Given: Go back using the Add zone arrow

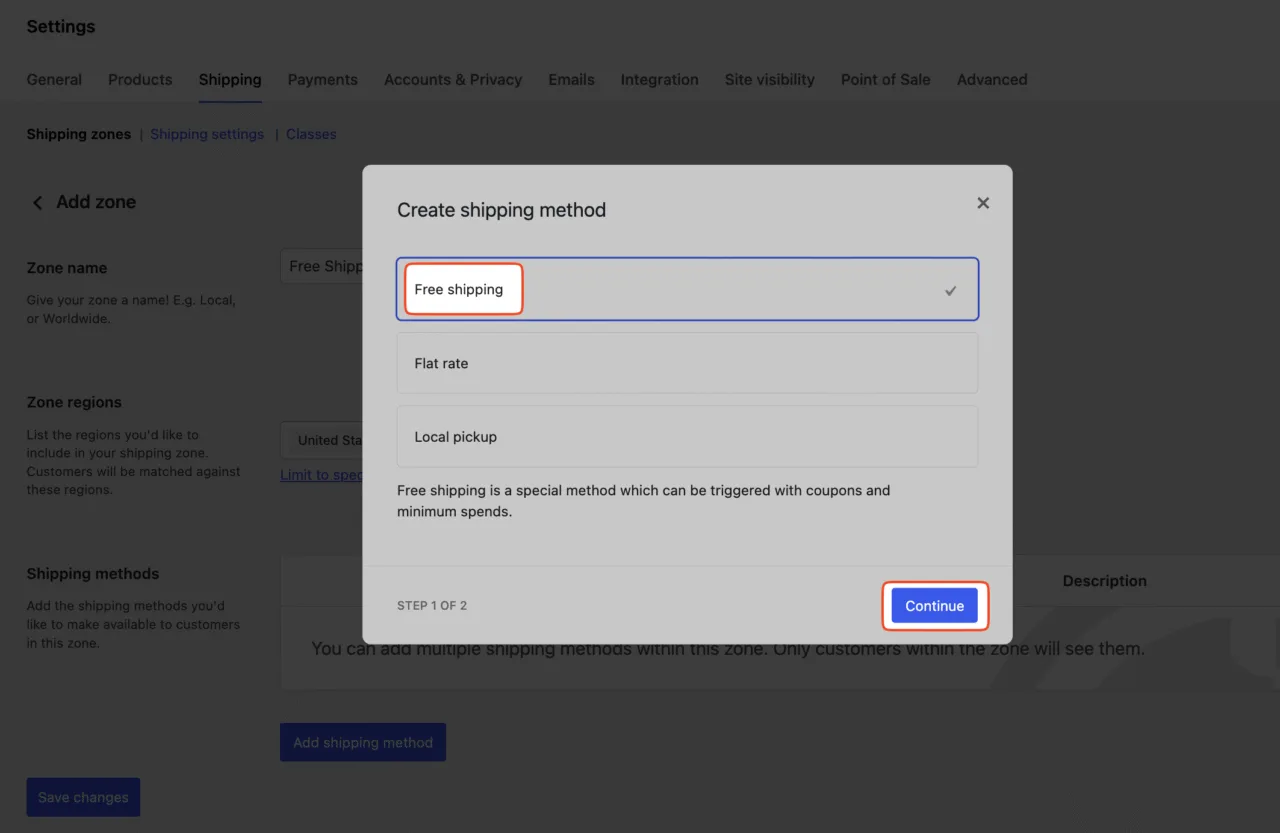Looking at the screenshot, I should tap(38, 203).
